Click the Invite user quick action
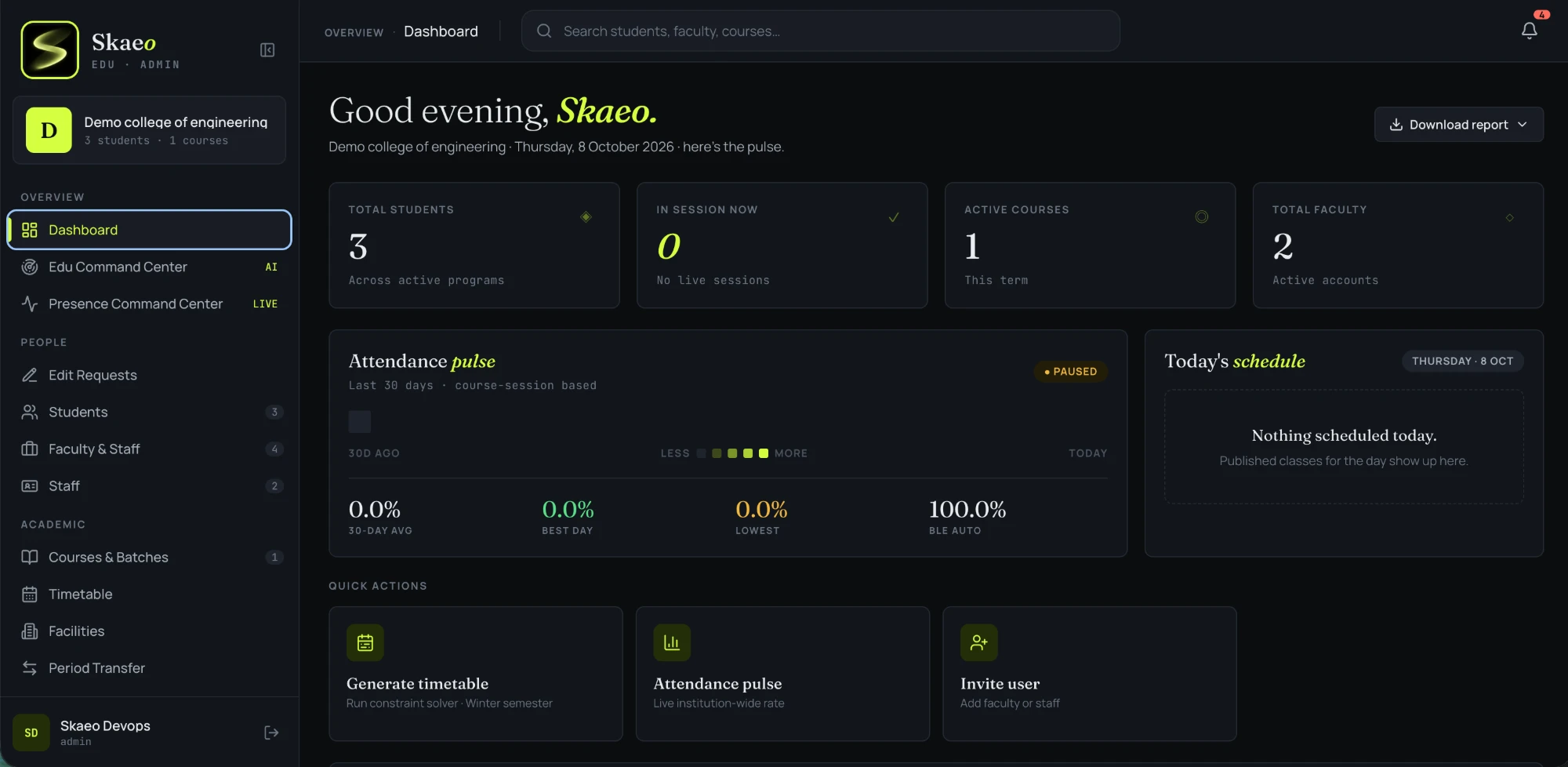 tap(1090, 674)
